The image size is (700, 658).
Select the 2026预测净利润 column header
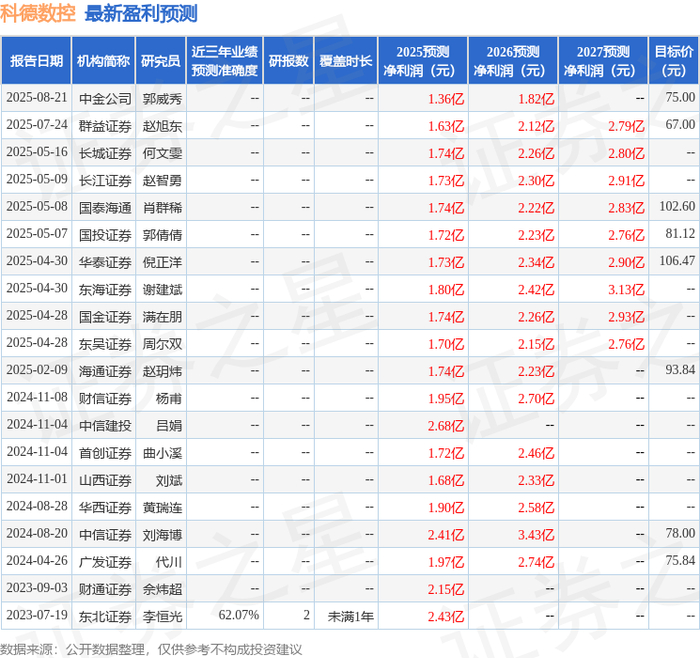click(513, 61)
